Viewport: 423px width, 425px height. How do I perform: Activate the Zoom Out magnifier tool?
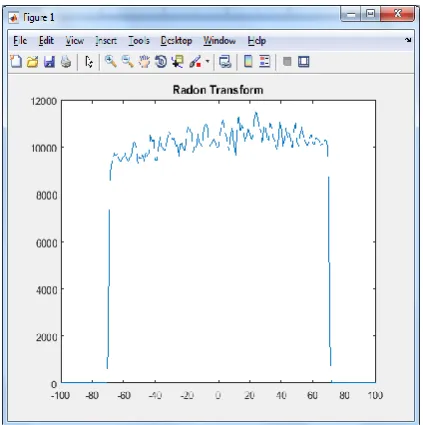point(128,62)
